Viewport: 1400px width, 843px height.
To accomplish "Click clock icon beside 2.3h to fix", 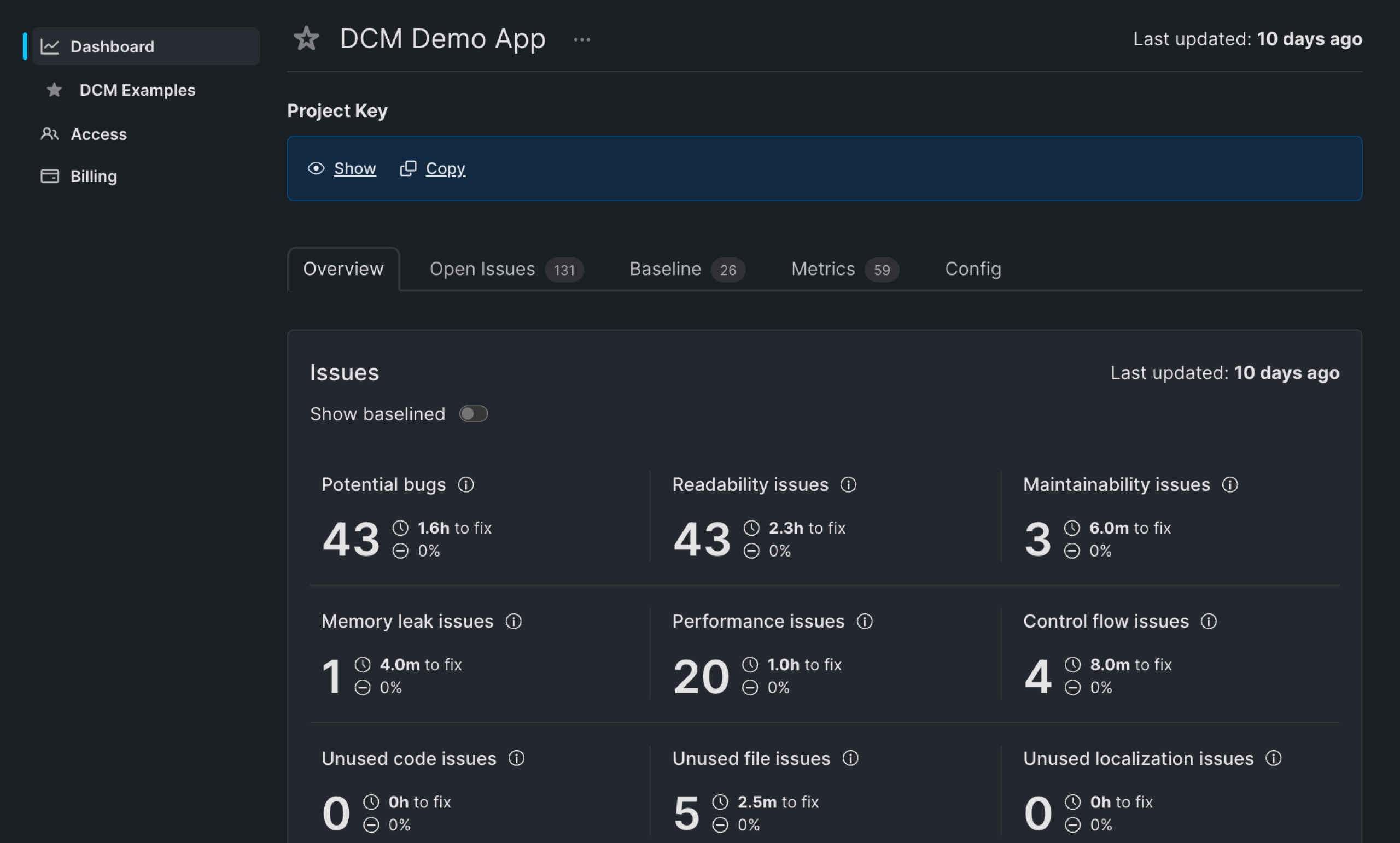I will coord(752,528).
